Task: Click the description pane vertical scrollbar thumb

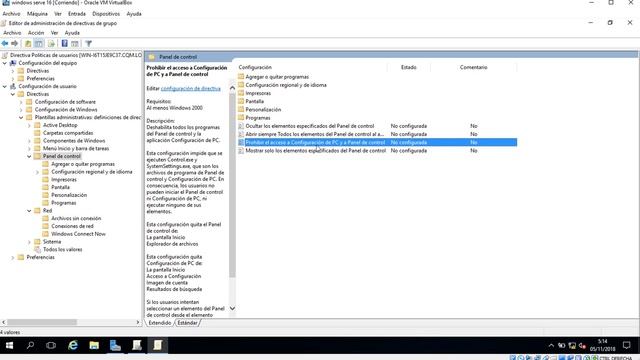Action: click(x=232, y=185)
